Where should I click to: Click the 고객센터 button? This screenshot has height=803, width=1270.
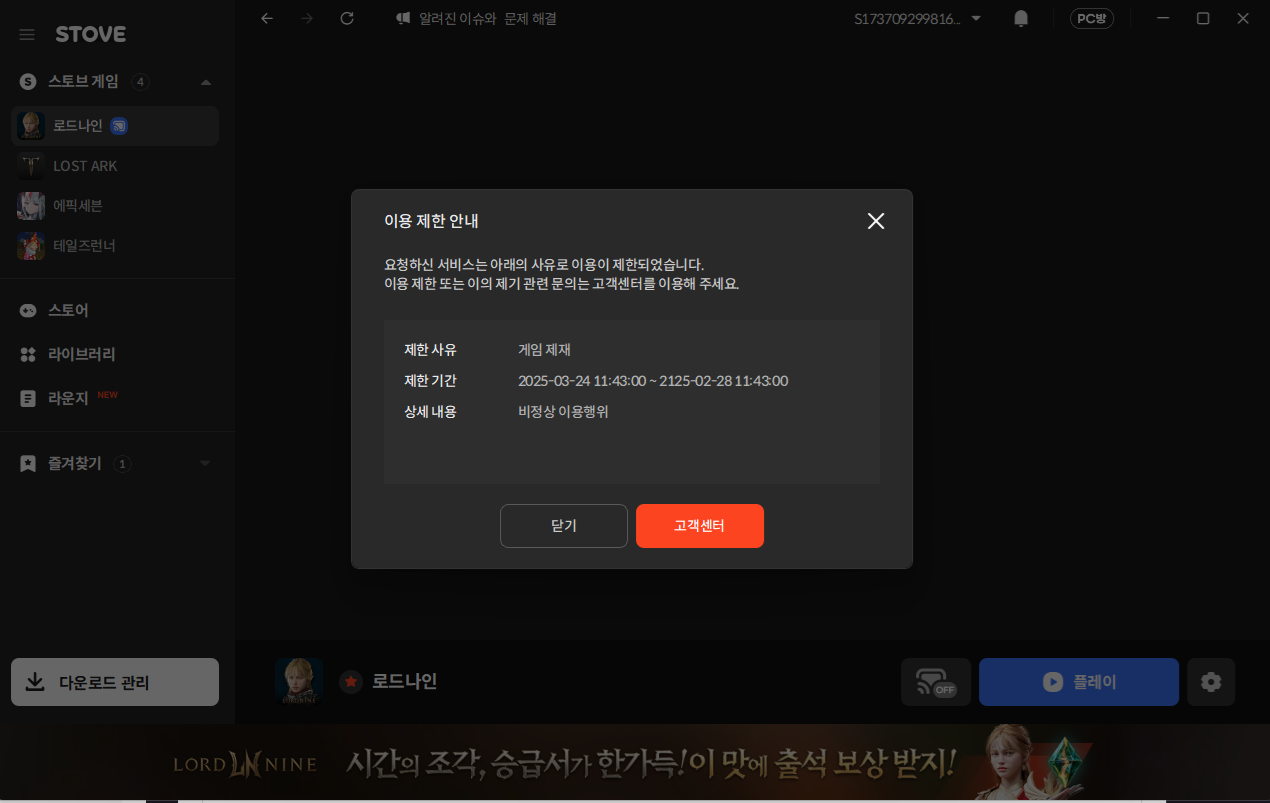[x=700, y=526]
